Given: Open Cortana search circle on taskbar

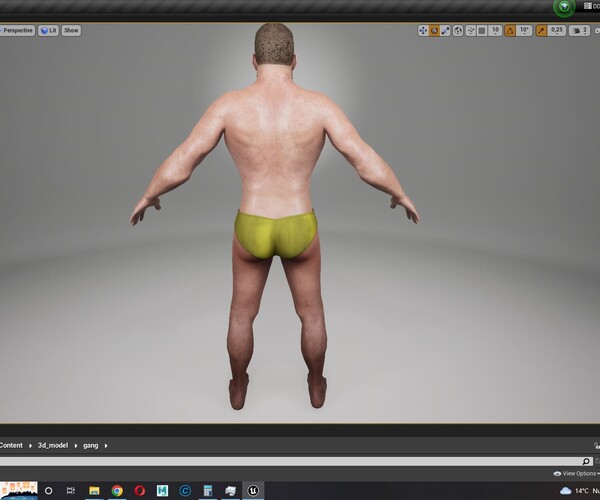Looking at the screenshot, I should [x=49, y=490].
